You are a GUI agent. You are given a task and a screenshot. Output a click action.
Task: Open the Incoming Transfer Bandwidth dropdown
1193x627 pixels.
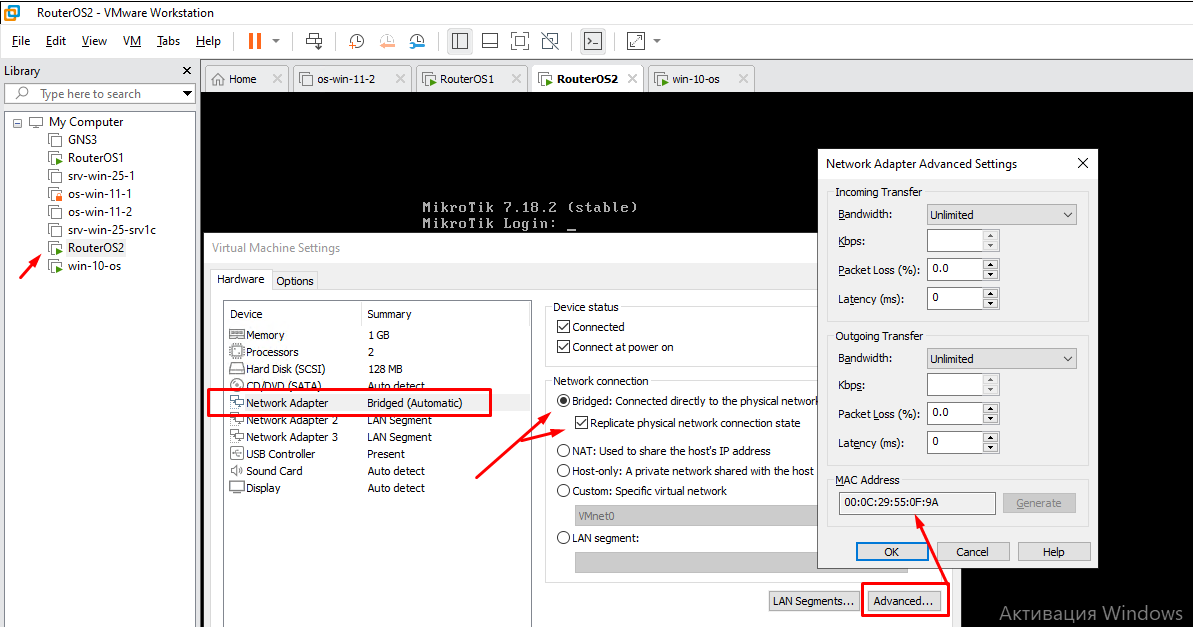pyautogui.click(x=1001, y=215)
